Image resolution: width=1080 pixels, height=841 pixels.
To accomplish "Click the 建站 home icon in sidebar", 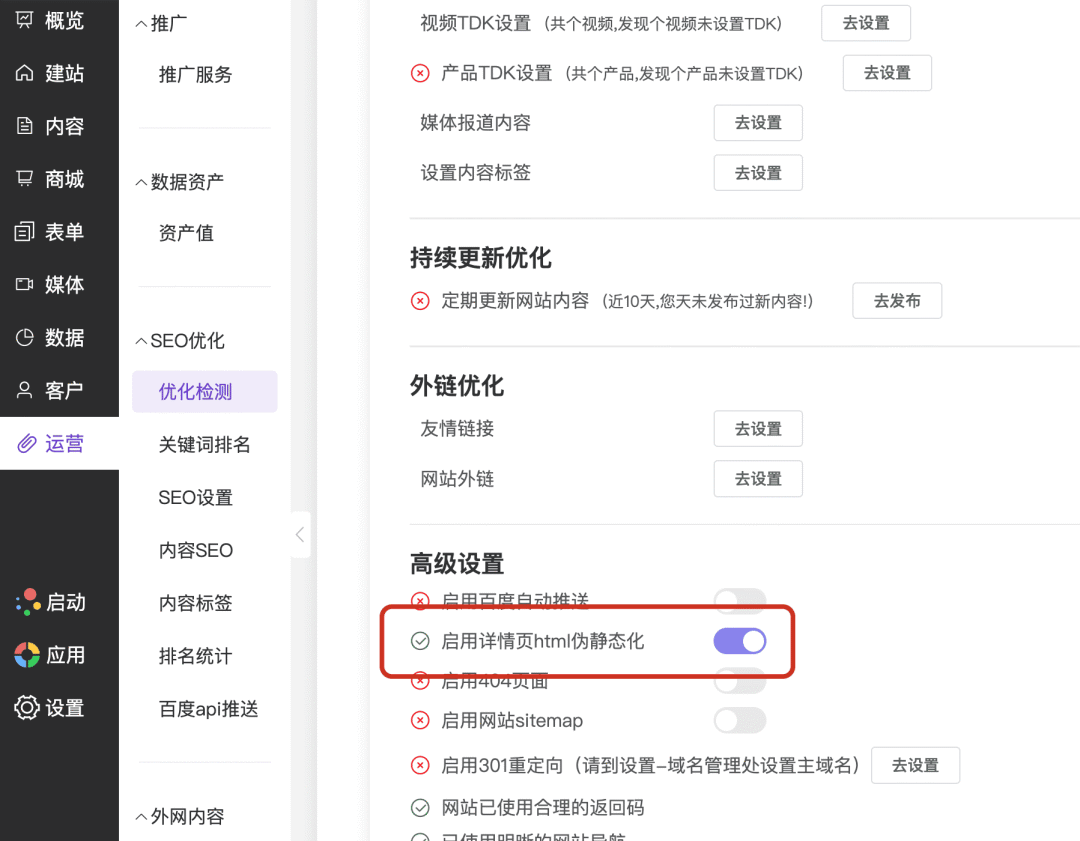I will click(25, 73).
